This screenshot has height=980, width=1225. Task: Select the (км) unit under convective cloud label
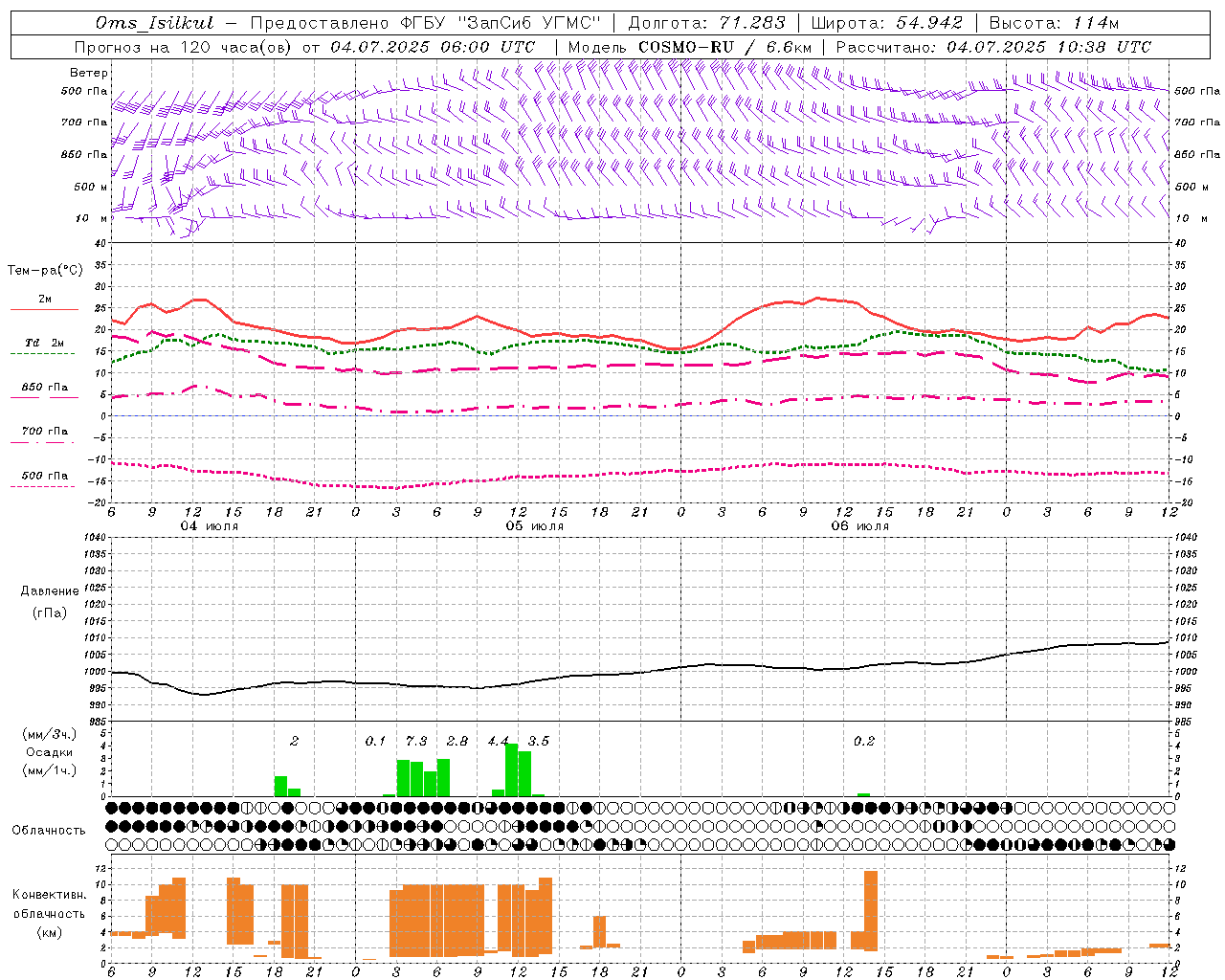click(x=49, y=932)
